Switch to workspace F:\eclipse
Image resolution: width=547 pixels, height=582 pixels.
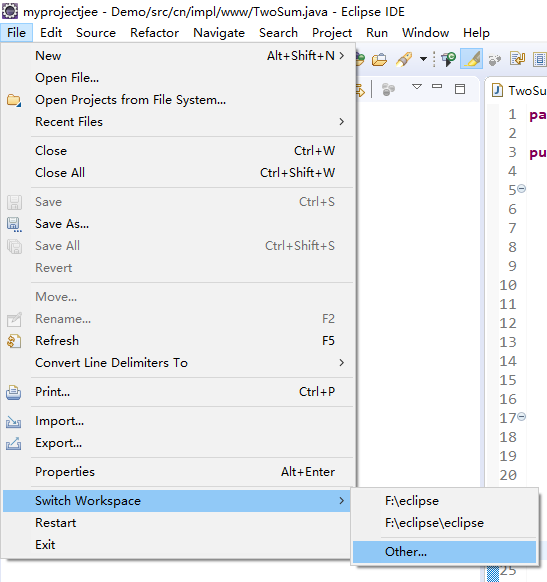[x=445, y=501]
